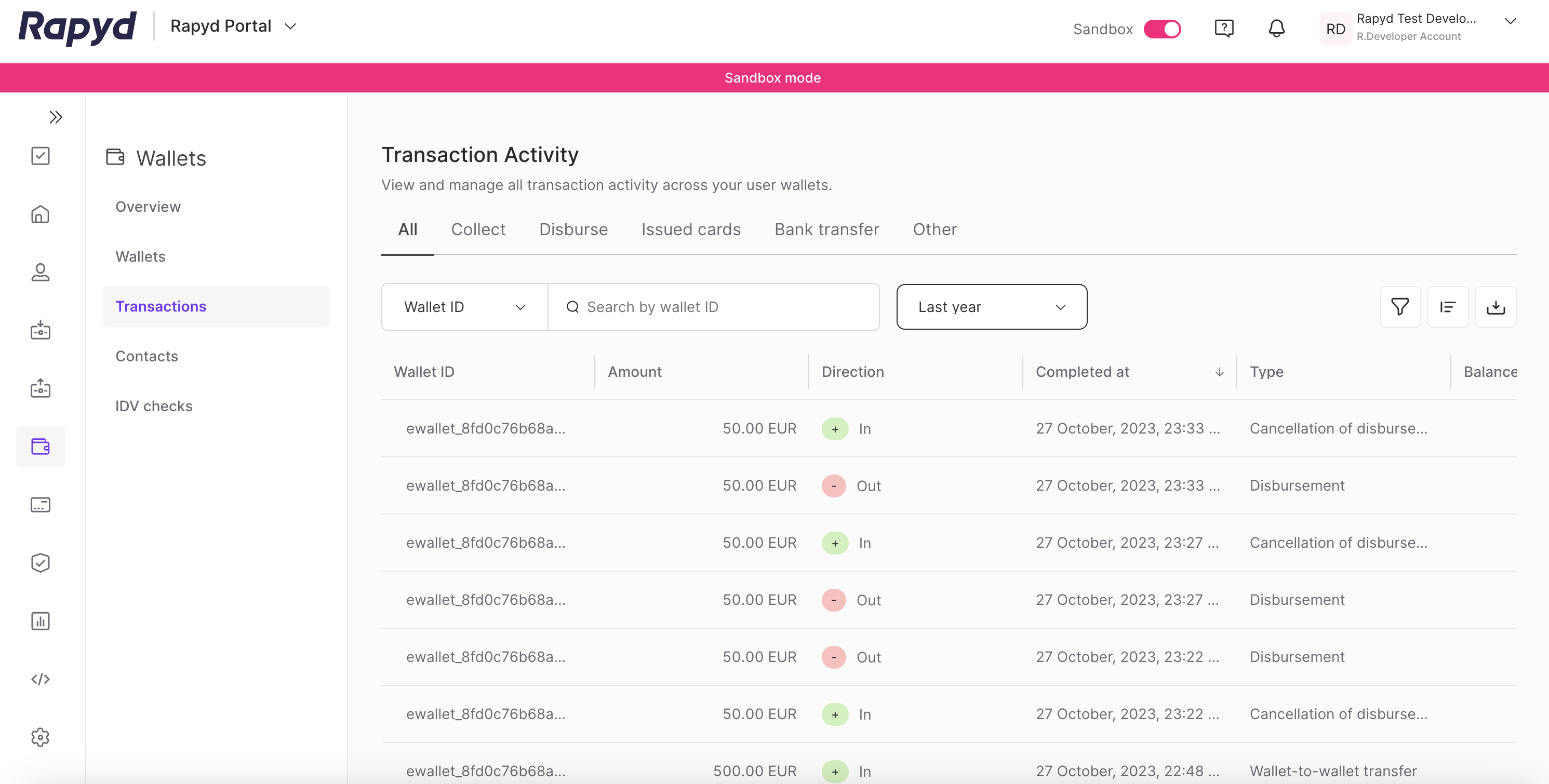Open the Last year date range dropdown
The height and width of the screenshot is (784, 1549).
pos(991,307)
